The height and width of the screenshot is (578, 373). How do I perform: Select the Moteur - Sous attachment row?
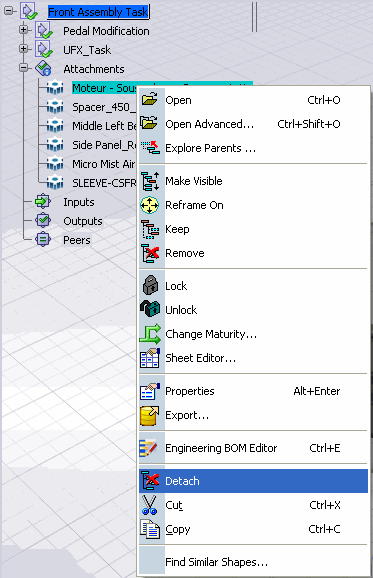click(104, 88)
